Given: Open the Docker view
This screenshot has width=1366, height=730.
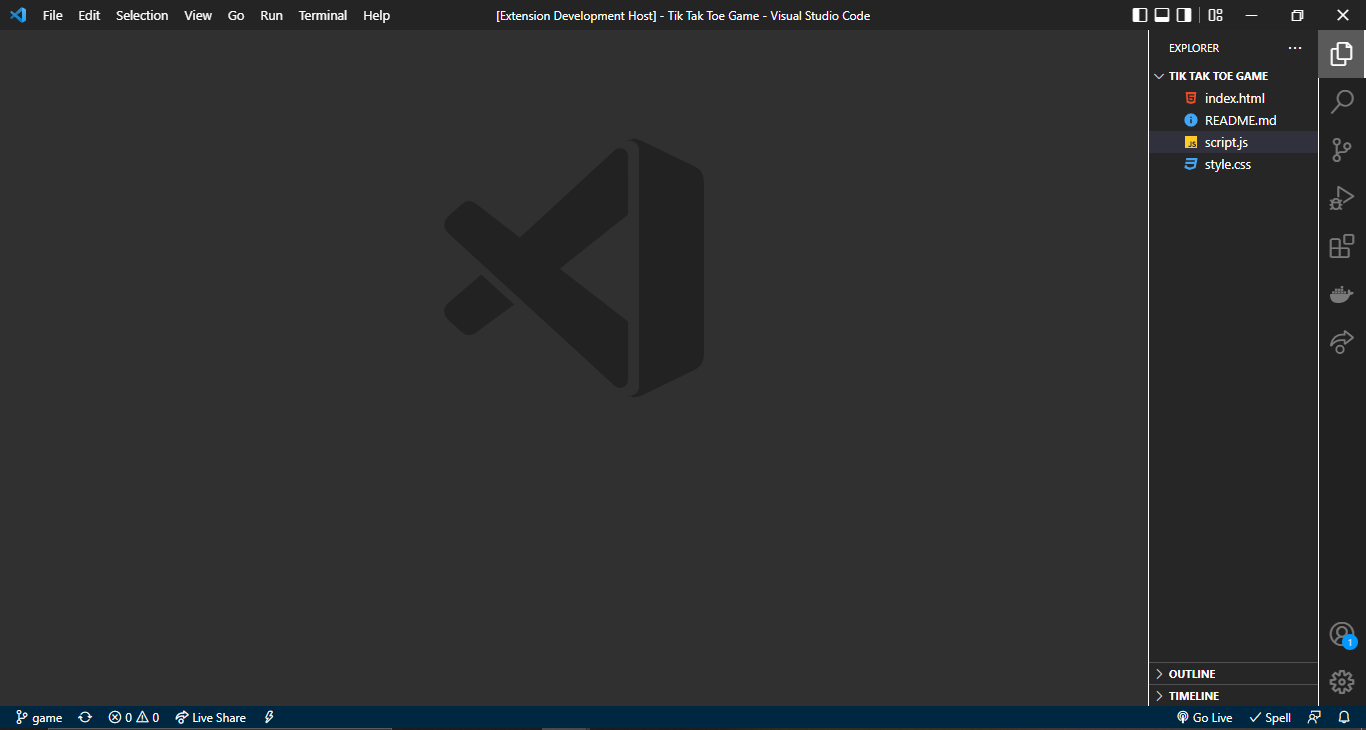Looking at the screenshot, I should (1342, 294).
